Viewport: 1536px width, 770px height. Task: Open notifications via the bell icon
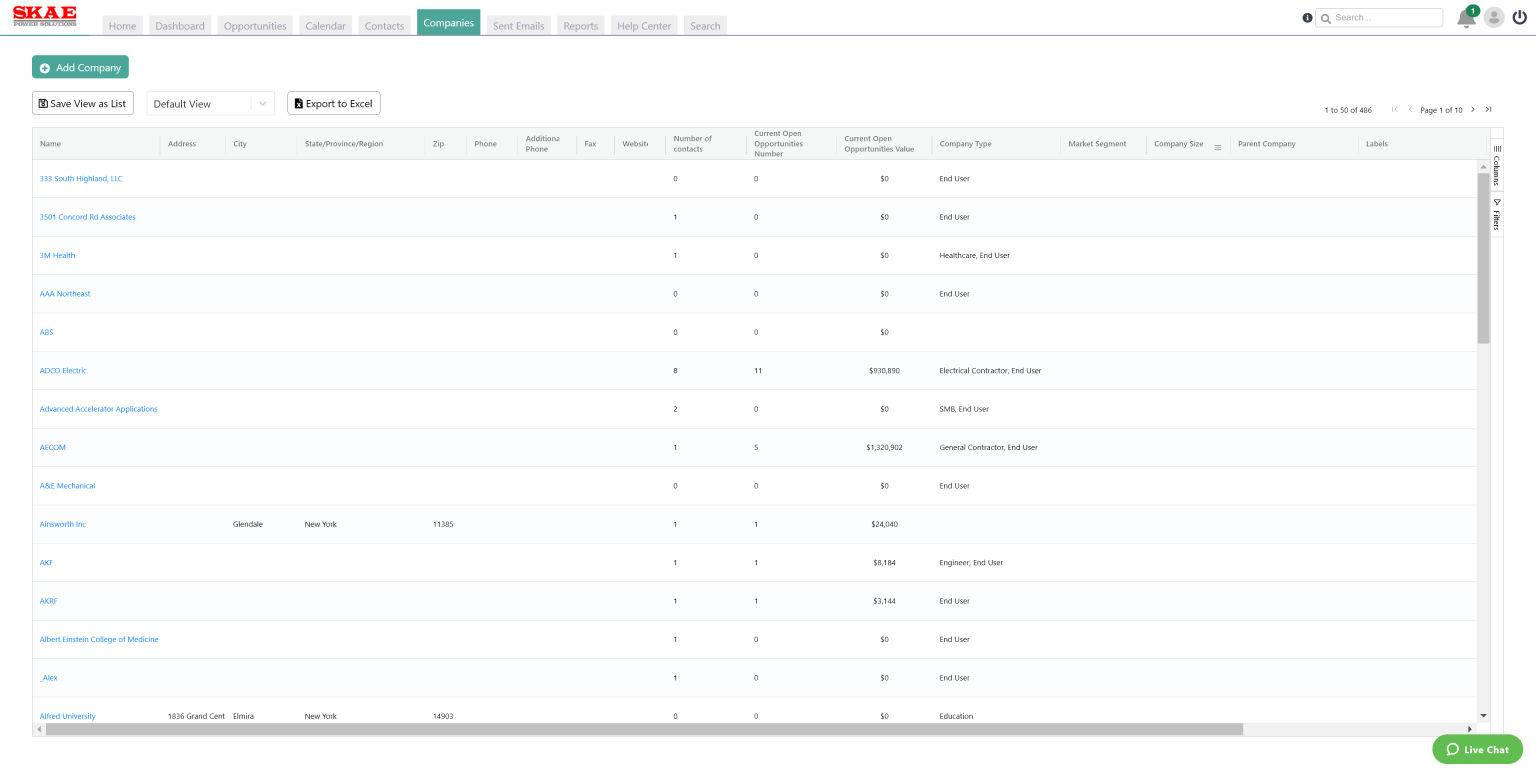1464,17
